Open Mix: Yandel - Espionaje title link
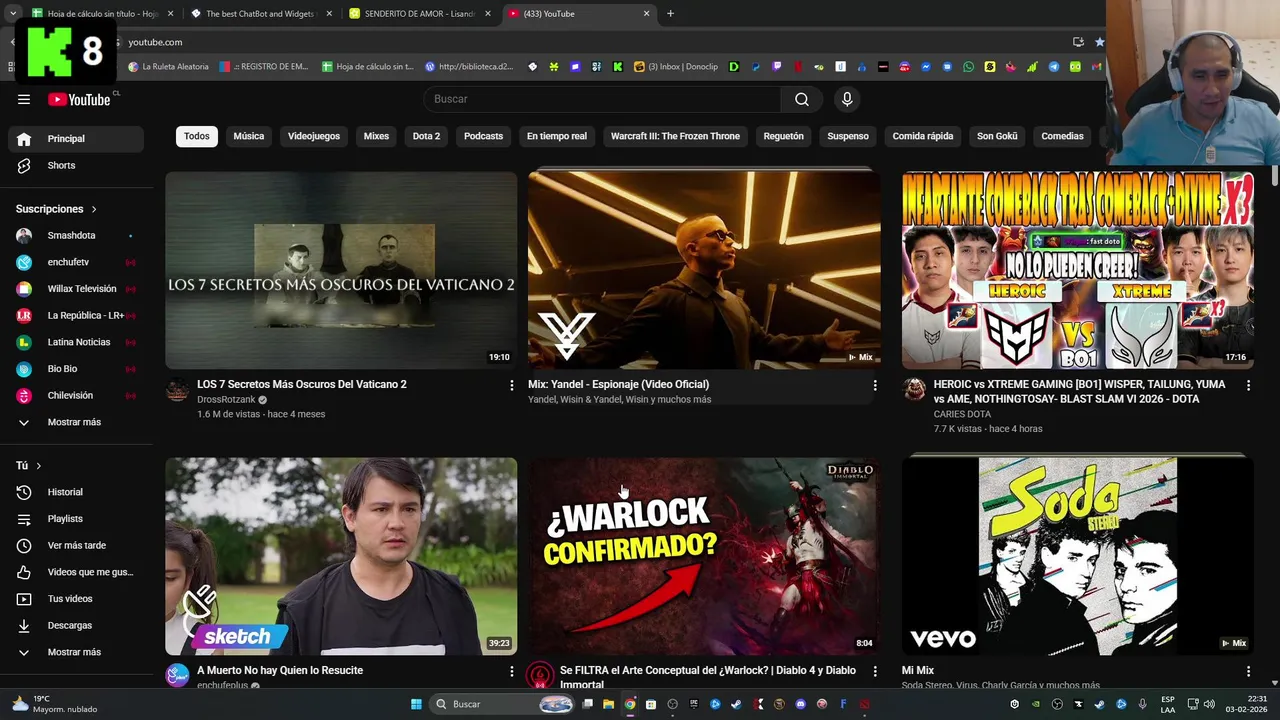 click(x=618, y=385)
